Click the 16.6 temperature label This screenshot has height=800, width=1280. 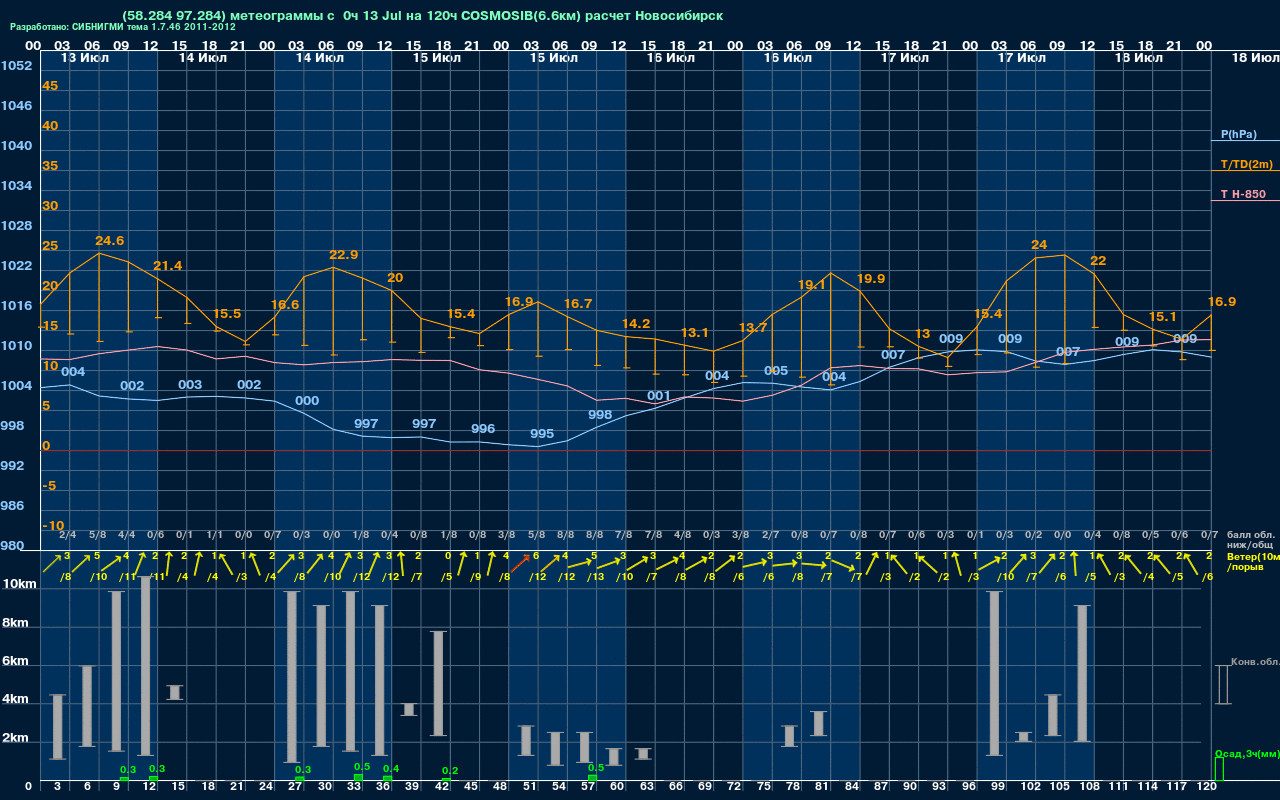click(x=285, y=305)
